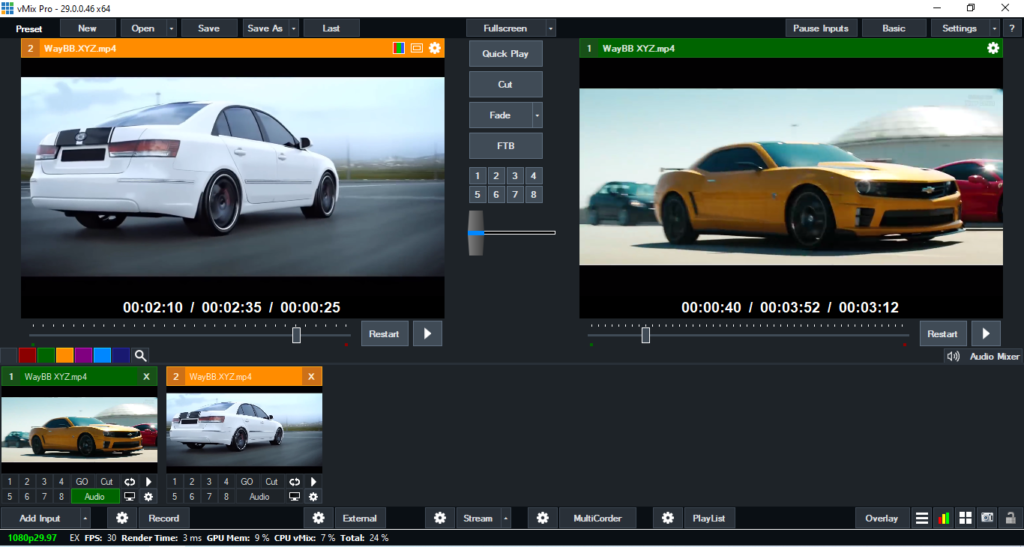
Task: Toggle Audio on input 1 tile
Action: (95, 496)
